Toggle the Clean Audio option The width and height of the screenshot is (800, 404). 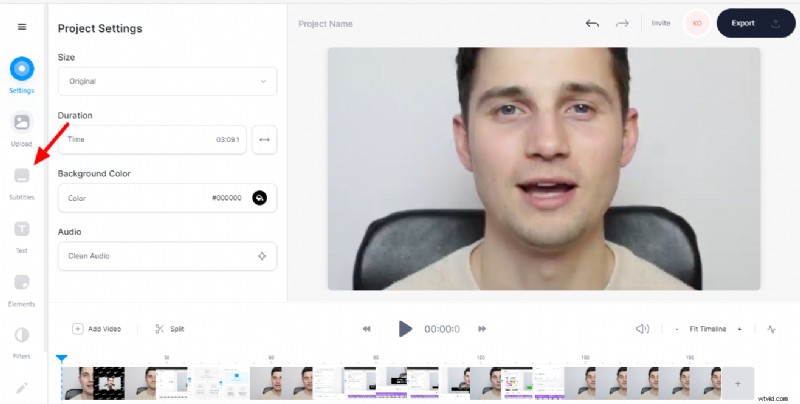tap(262, 256)
